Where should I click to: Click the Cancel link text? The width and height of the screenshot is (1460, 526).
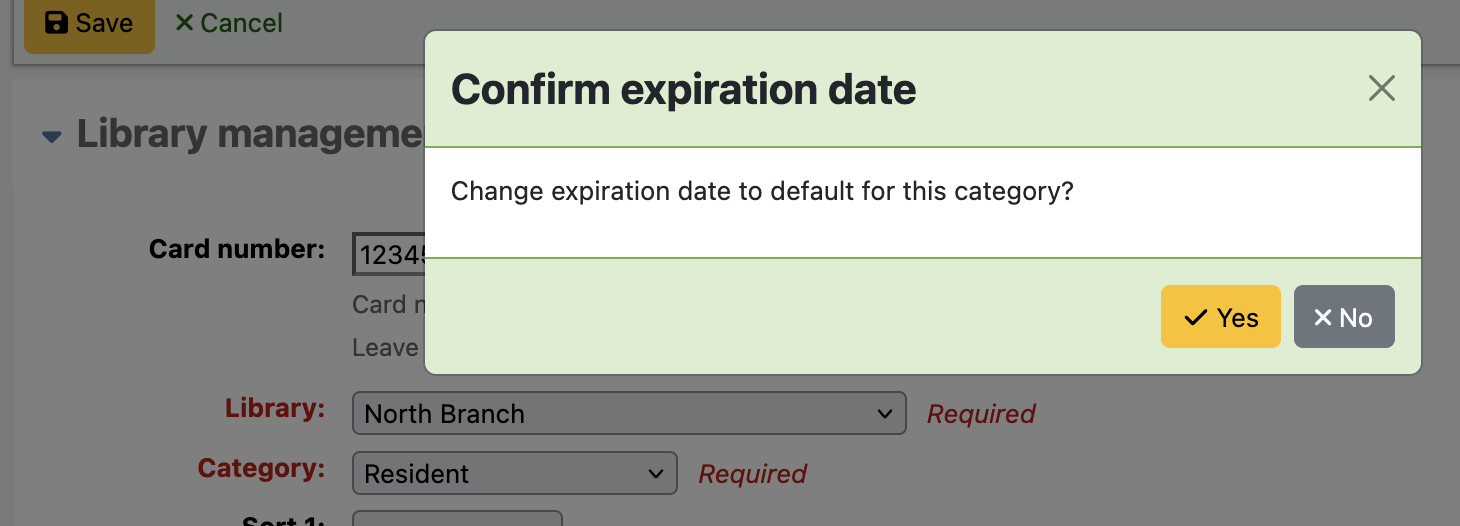[x=241, y=23]
